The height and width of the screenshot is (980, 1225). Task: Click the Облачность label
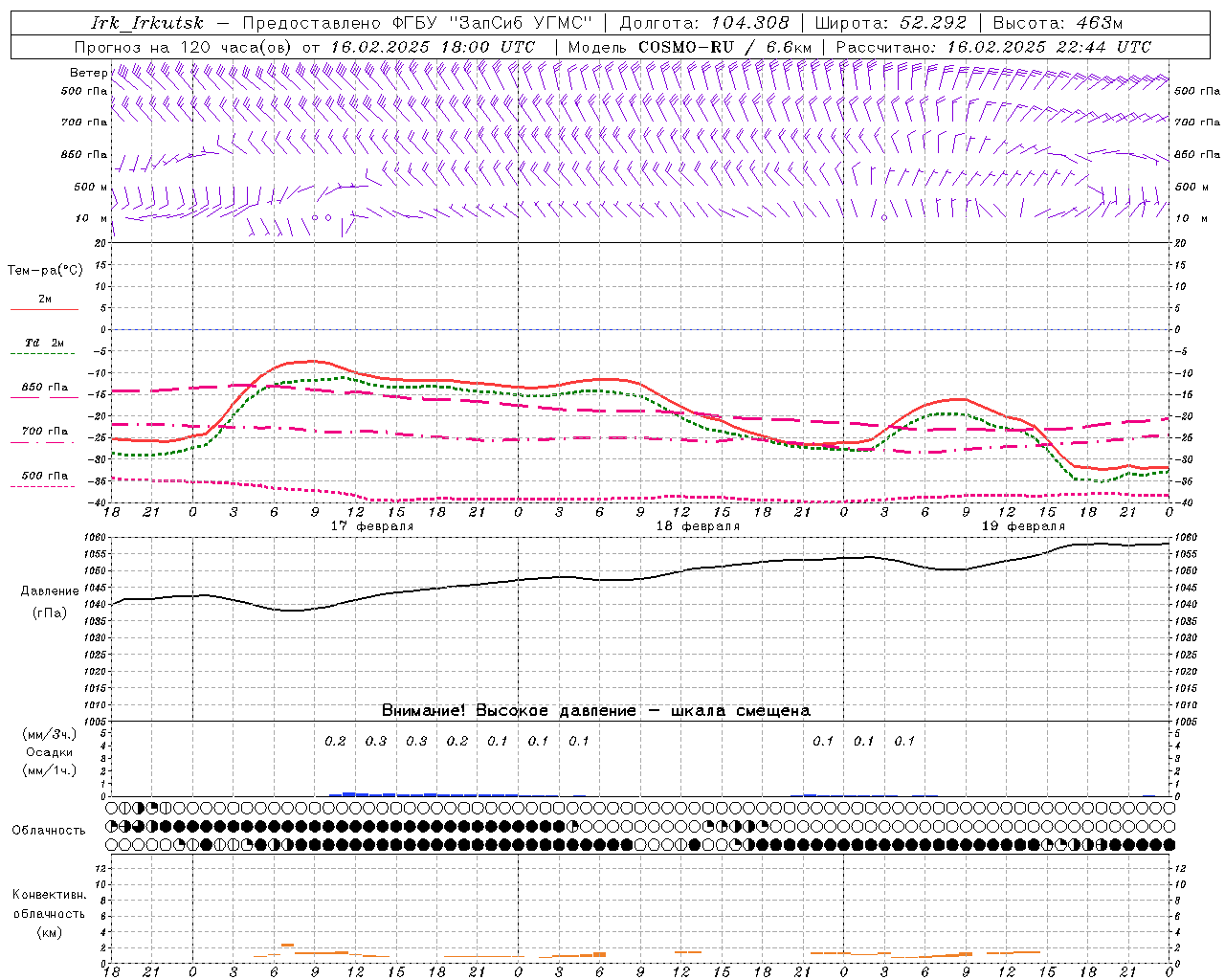click(x=49, y=831)
